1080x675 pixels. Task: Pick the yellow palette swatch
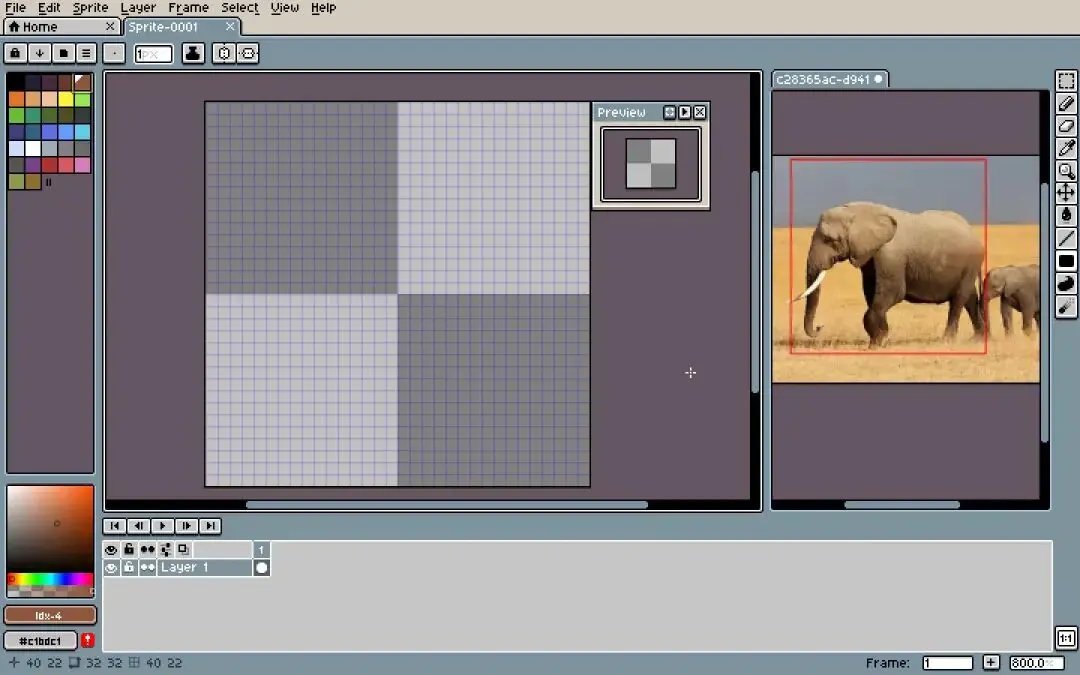coord(66,99)
